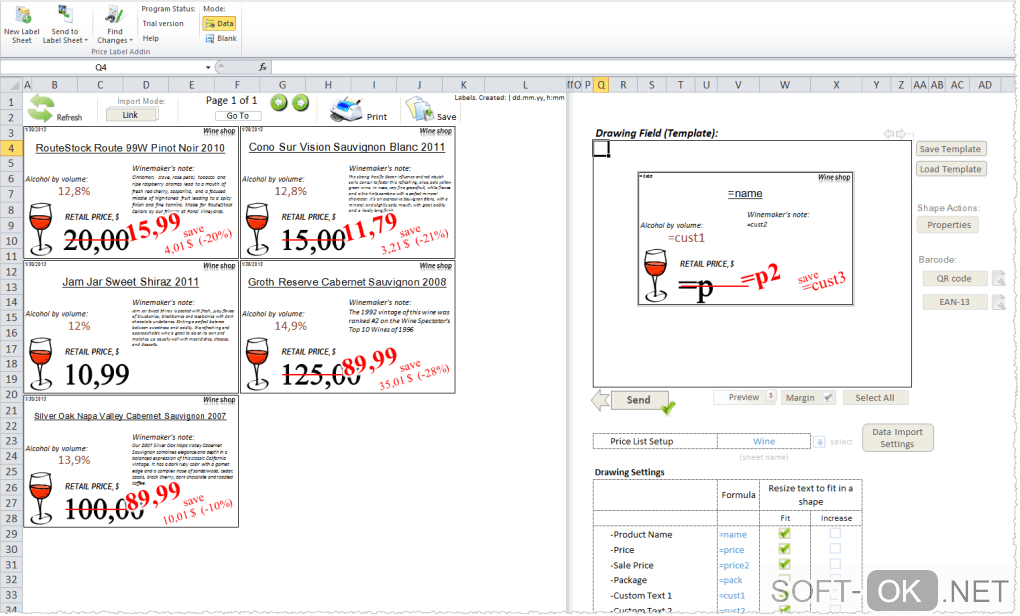1020x616 pixels.
Task: Click the Preview button
Action: pos(744,397)
